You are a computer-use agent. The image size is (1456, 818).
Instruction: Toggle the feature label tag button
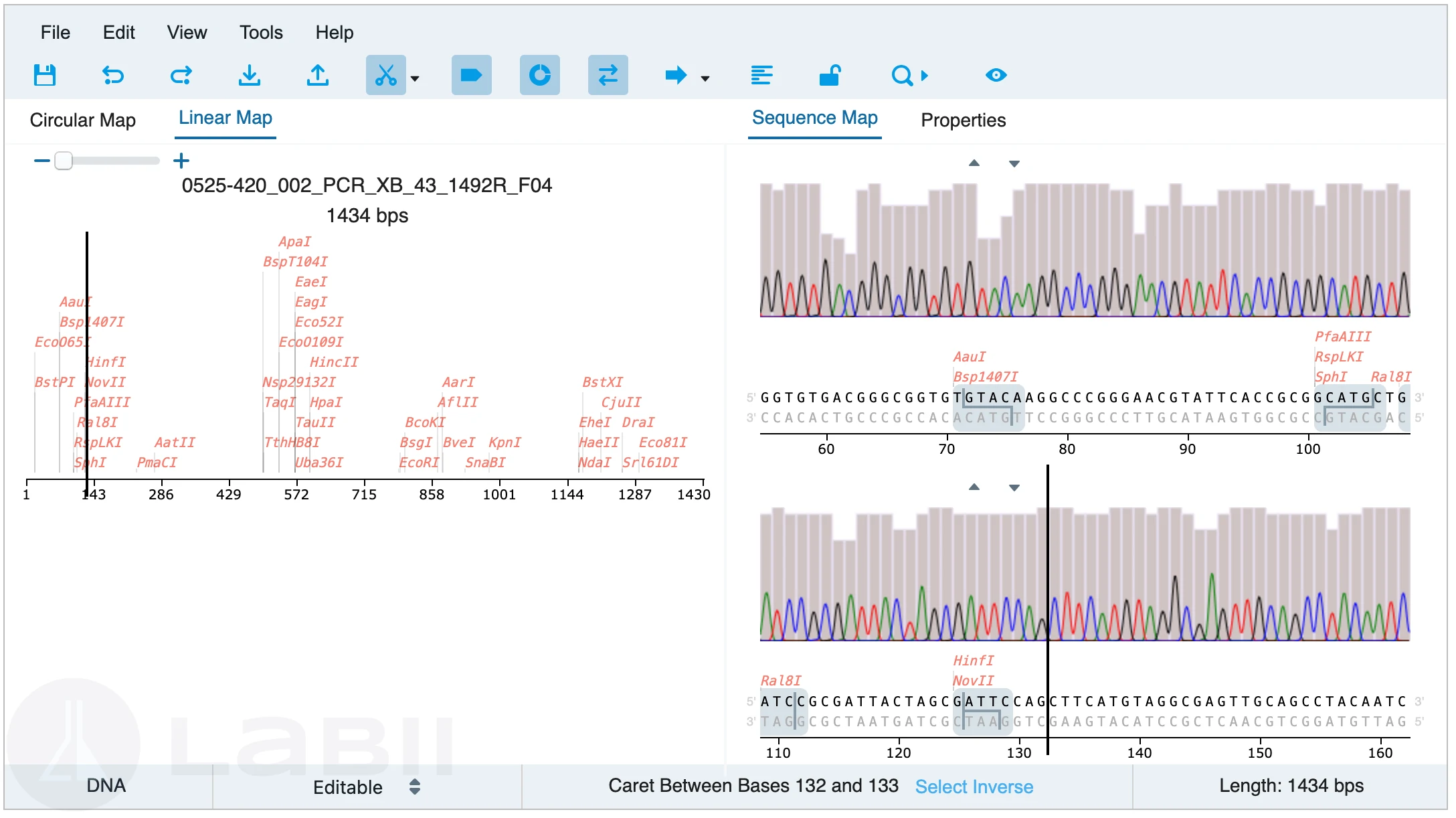click(472, 75)
